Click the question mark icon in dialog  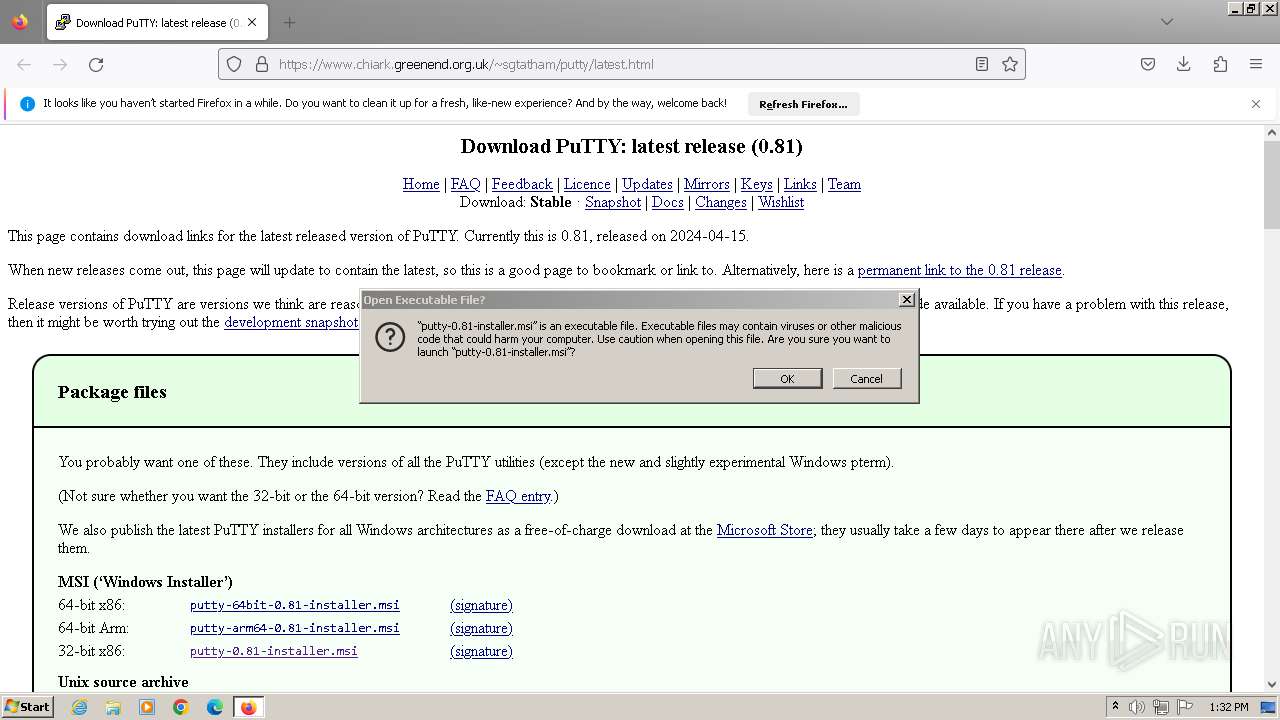coord(390,338)
